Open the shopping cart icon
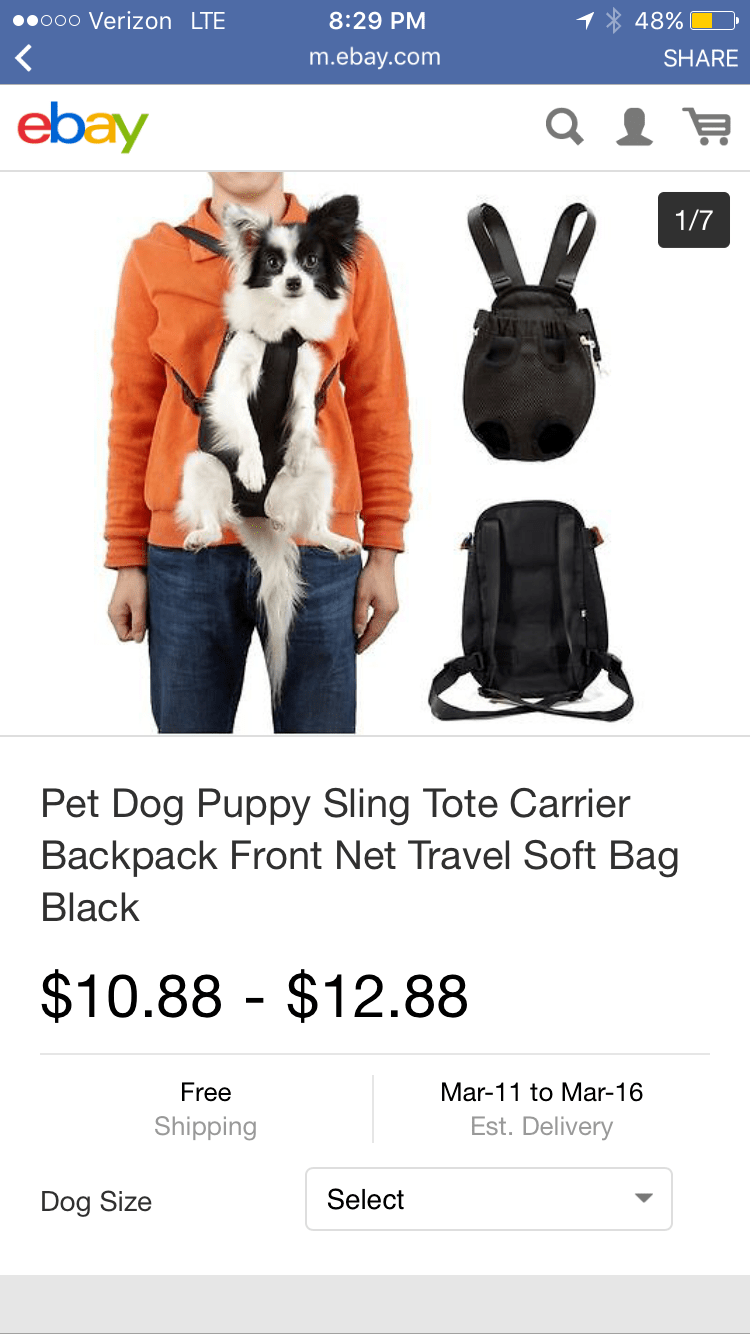The image size is (750, 1334). 706,127
